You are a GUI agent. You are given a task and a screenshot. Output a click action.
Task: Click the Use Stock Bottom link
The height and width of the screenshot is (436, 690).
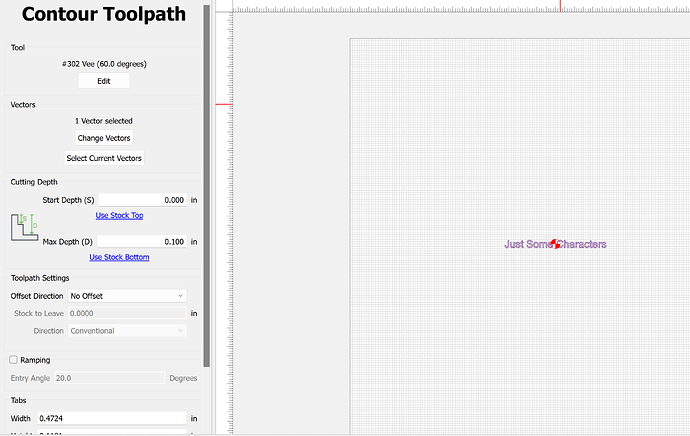point(119,257)
